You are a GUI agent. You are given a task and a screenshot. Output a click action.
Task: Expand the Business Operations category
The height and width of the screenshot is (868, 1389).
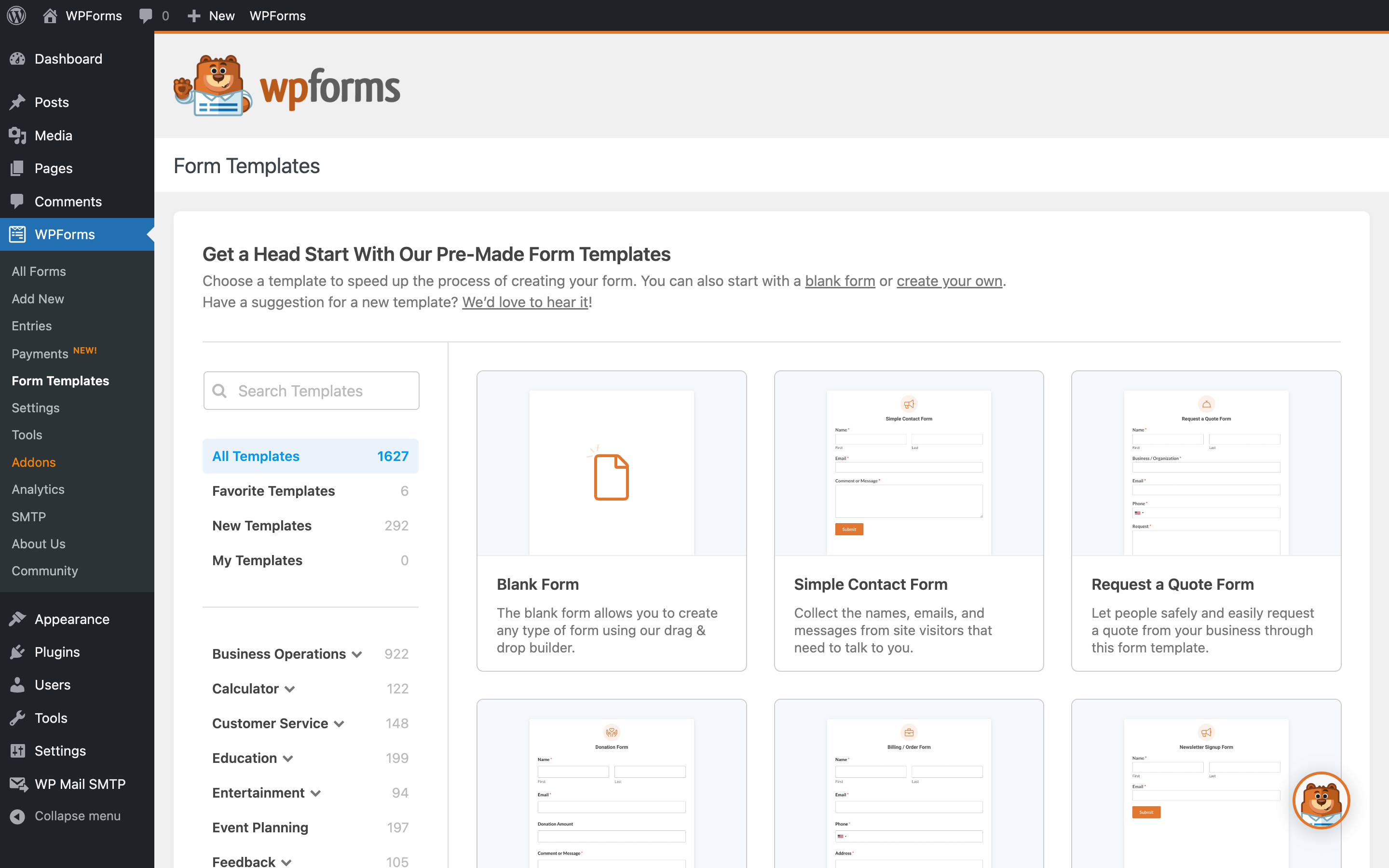(357, 654)
